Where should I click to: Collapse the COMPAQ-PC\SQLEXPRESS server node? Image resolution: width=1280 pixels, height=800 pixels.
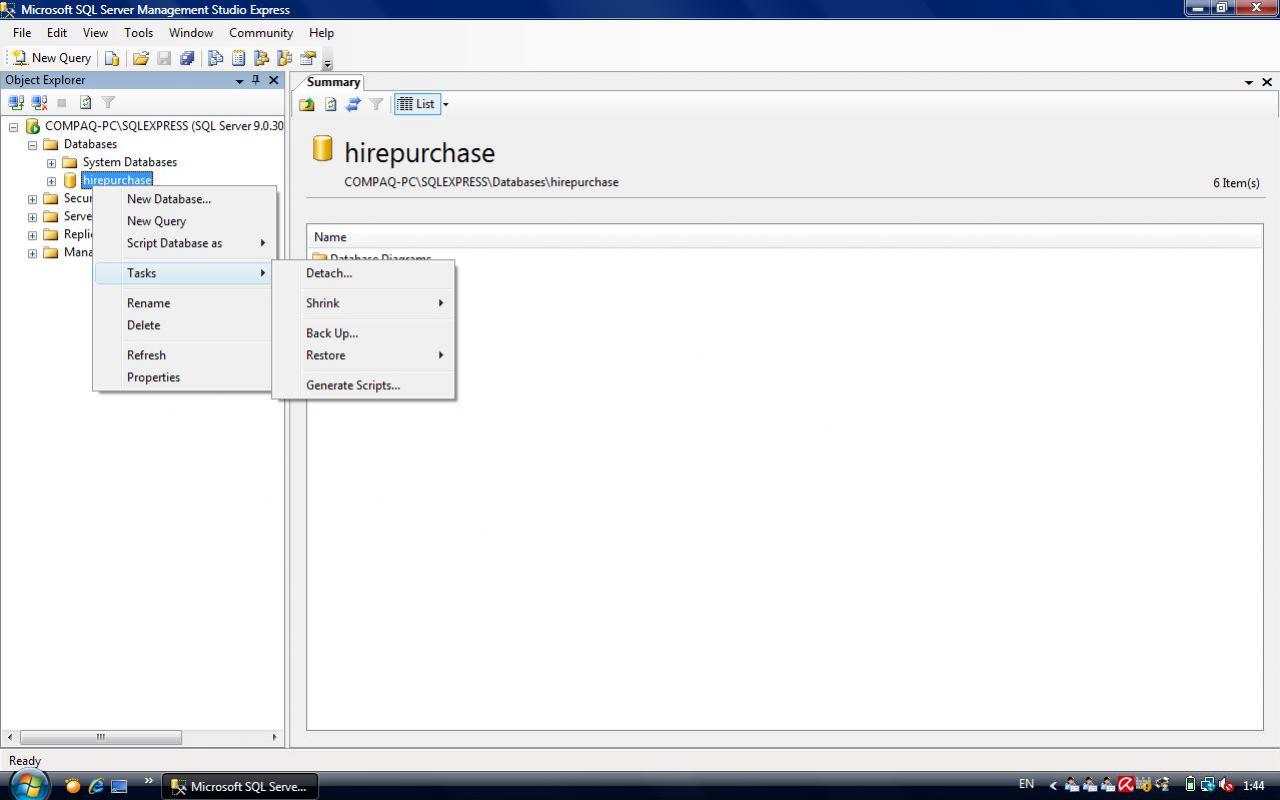tap(14, 126)
